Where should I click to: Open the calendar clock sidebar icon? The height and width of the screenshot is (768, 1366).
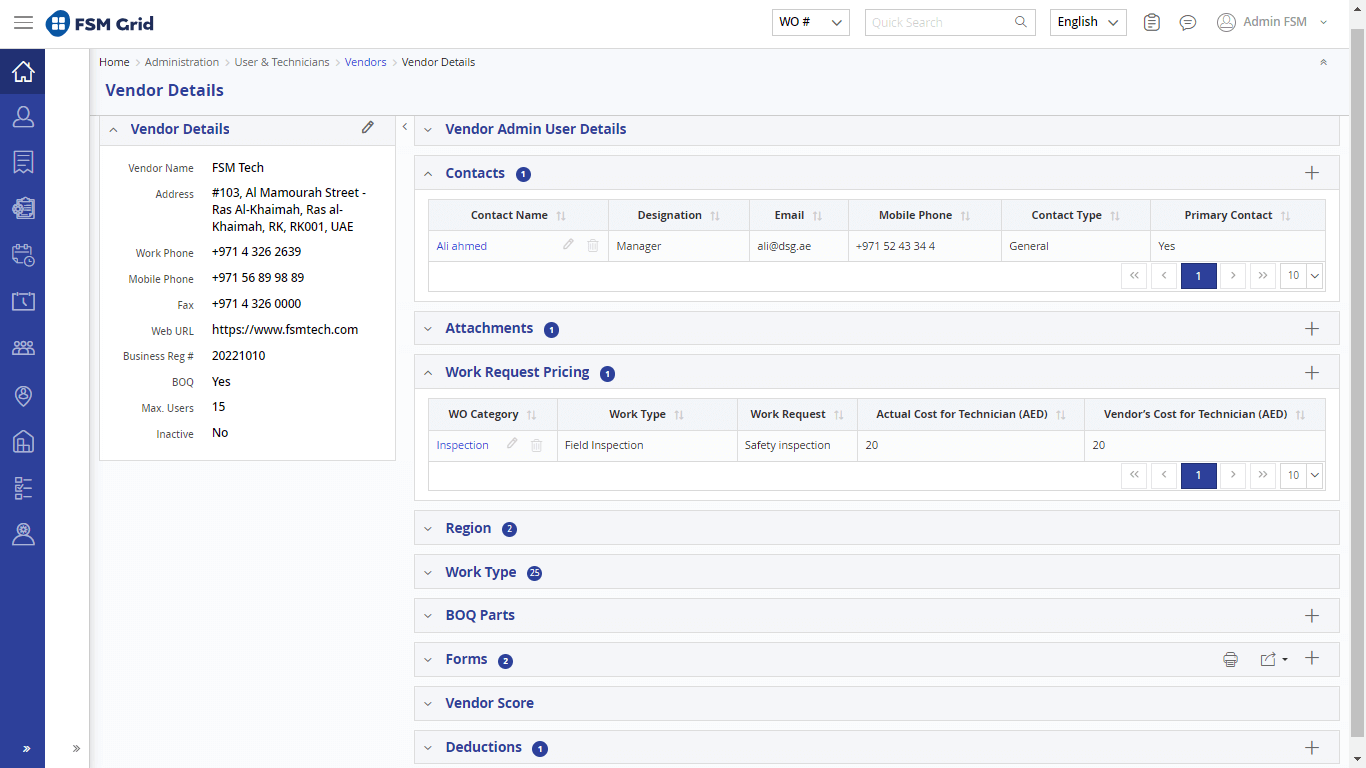point(23,255)
